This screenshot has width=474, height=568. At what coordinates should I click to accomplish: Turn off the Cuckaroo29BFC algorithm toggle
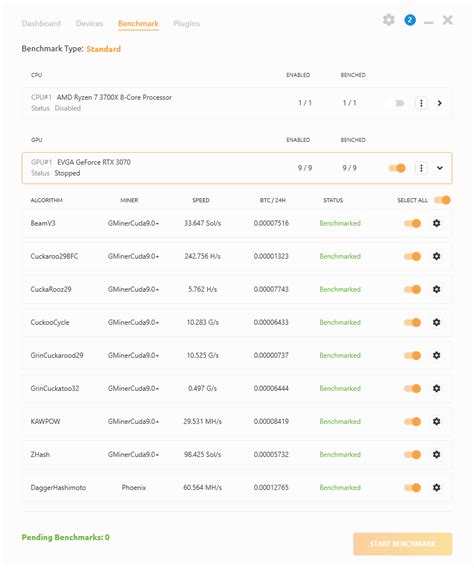click(x=412, y=256)
